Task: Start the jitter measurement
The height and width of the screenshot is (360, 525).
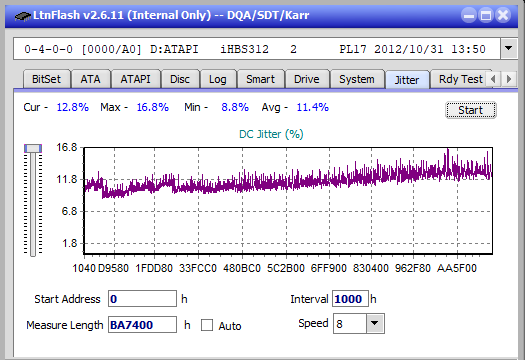Action: pos(471,110)
